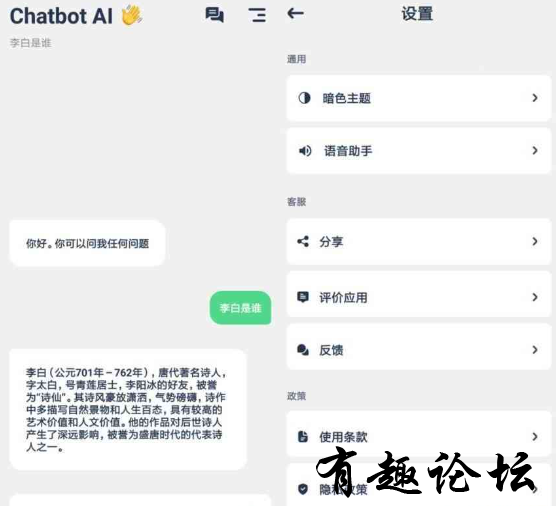Click the feedback chat bubbles icon

[303, 350]
